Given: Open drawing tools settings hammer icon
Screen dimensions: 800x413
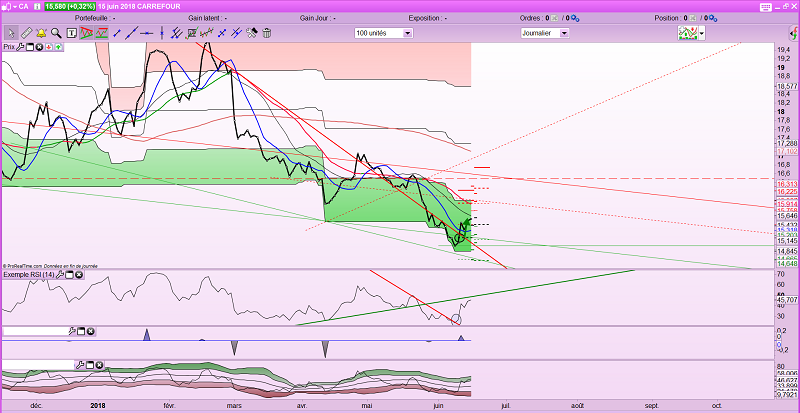Looking at the screenshot, I should click(x=252, y=33).
